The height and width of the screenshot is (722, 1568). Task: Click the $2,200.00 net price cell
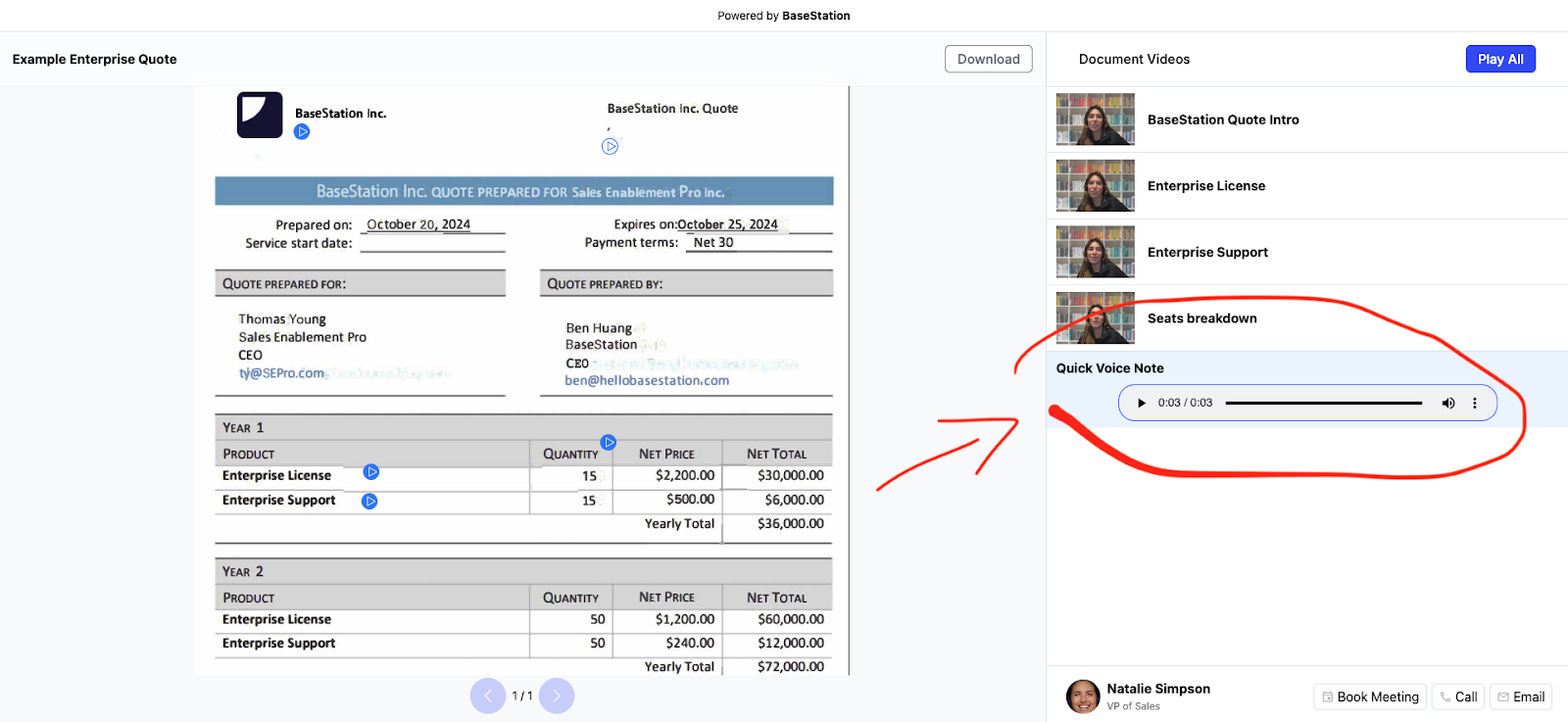click(x=685, y=475)
